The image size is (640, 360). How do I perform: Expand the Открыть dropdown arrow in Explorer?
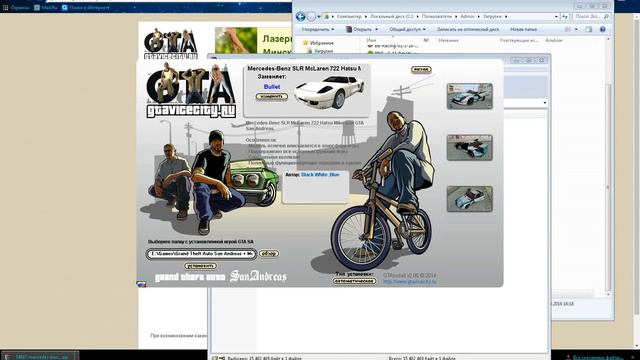(376, 29)
